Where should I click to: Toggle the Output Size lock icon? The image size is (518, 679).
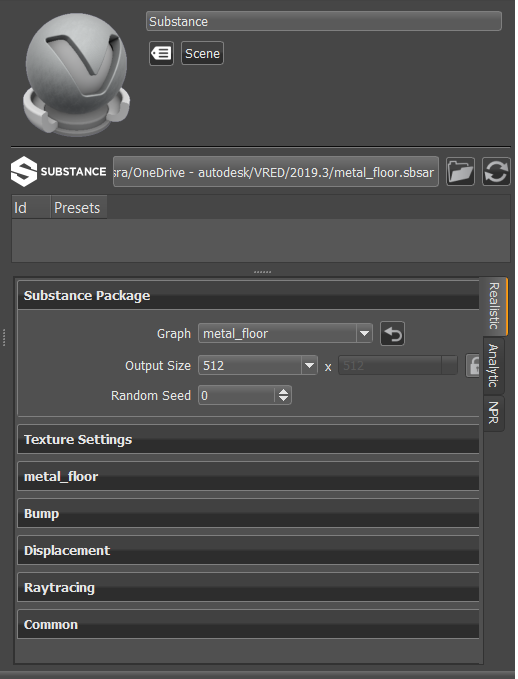pyautogui.click(x=473, y=365)
